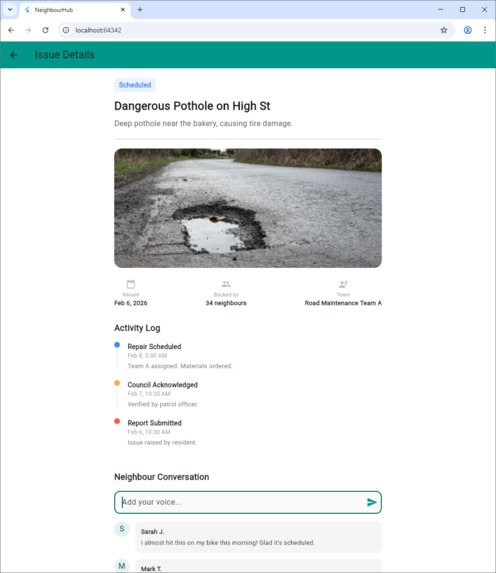Open the browser profile icon

(x=467, y=30)
